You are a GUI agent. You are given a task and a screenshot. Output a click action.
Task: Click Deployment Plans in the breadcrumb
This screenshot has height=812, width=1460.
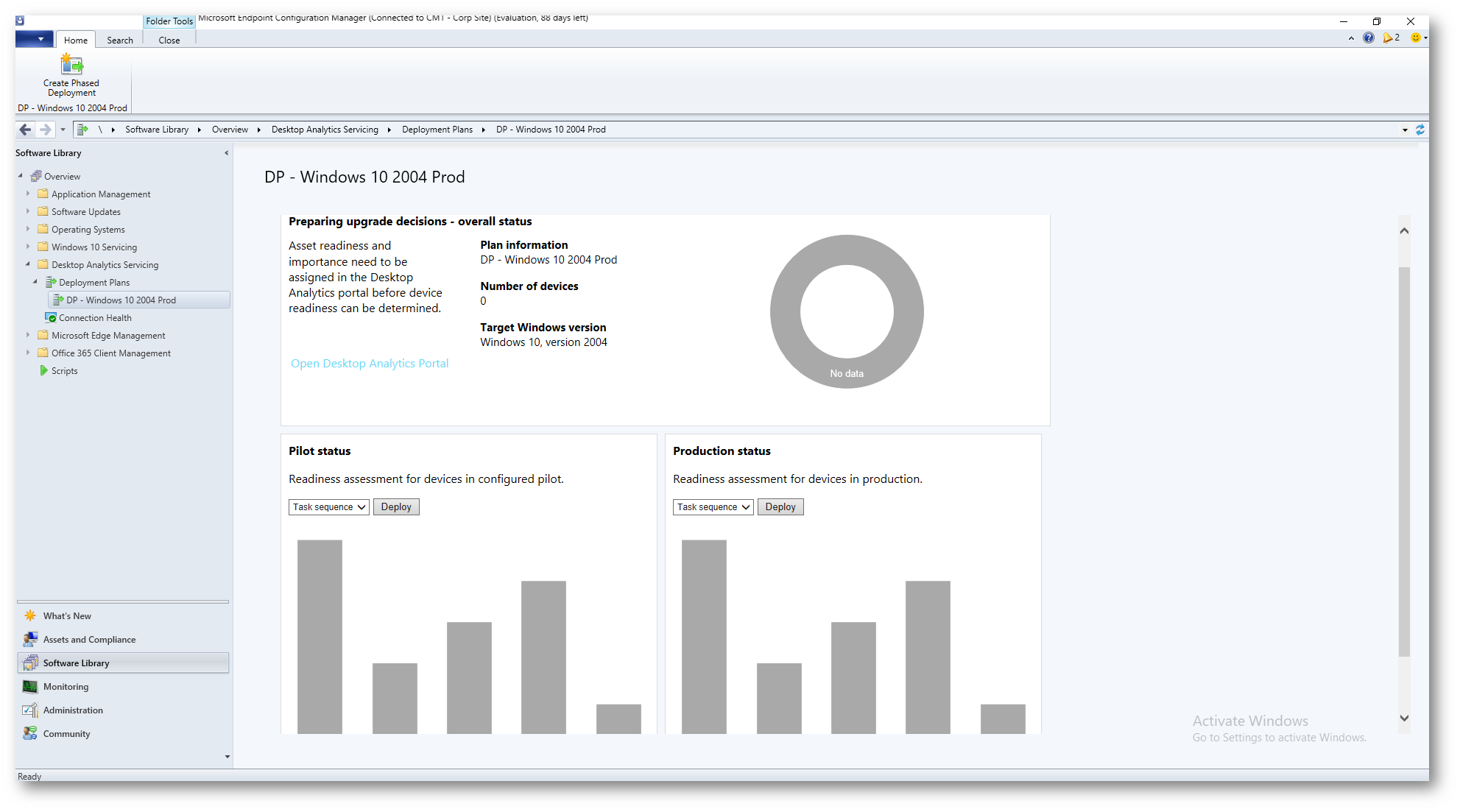(x=437, y=130)
